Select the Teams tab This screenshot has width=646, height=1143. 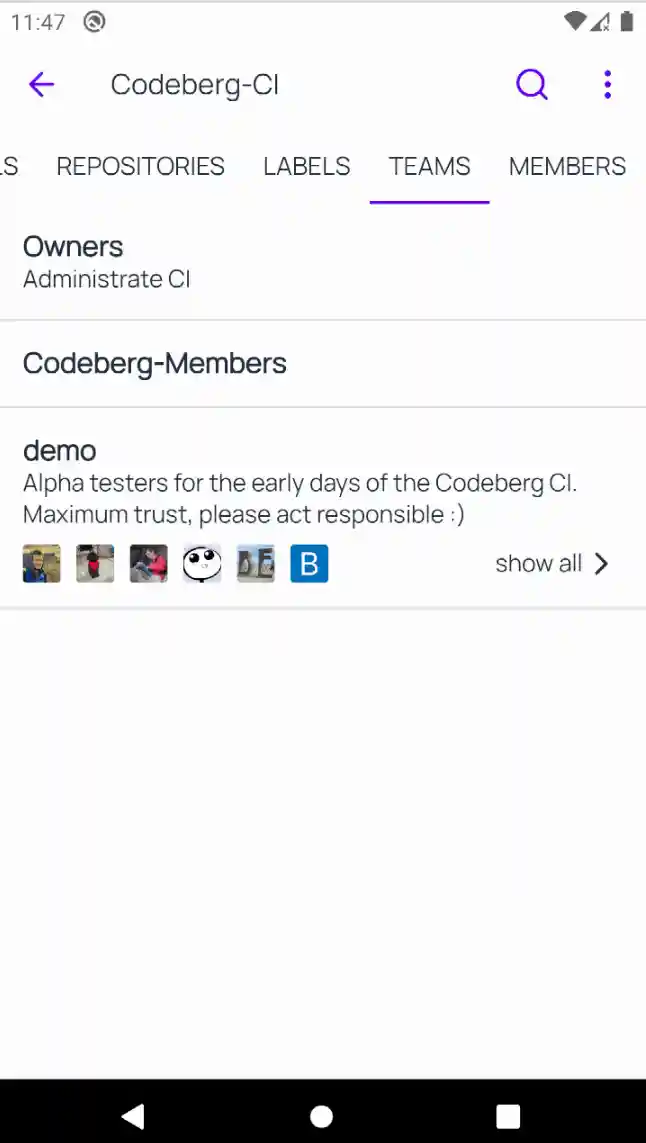coord(429,166)
